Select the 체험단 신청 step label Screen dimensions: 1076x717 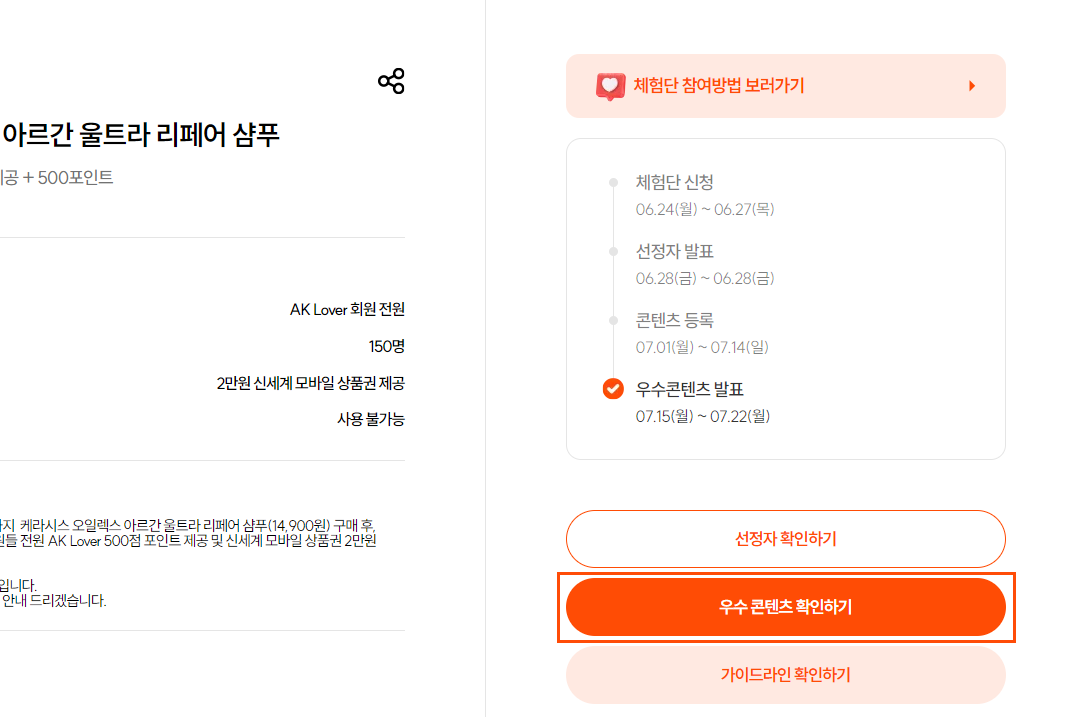tap(675, 183)
